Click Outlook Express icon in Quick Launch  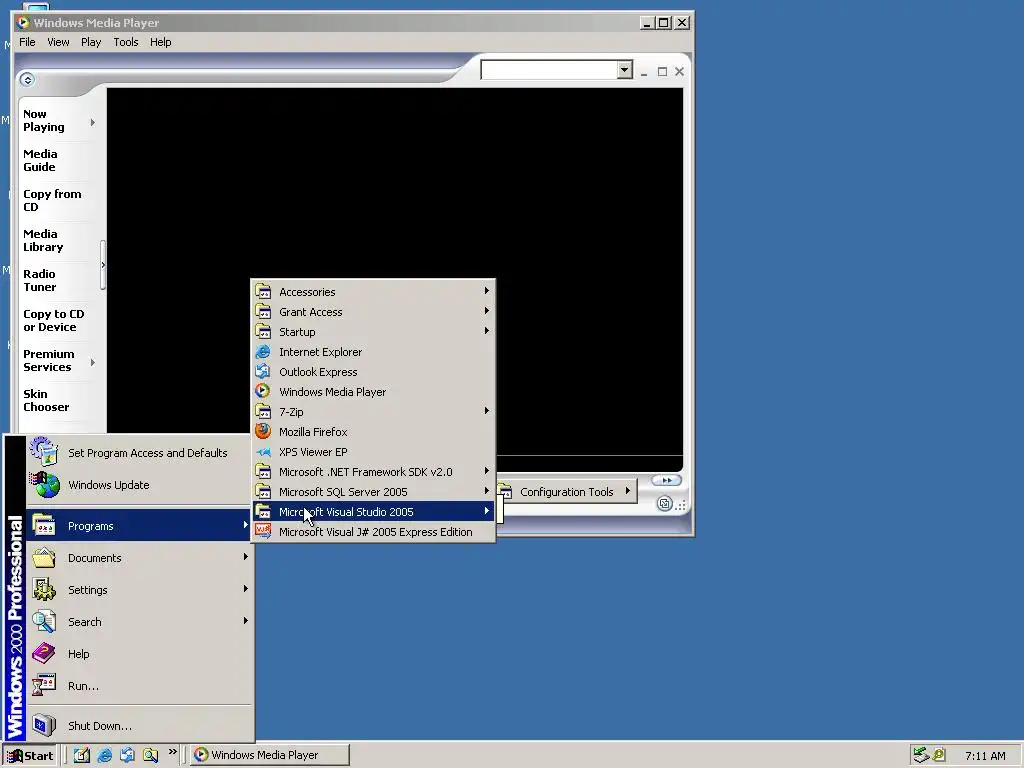127,755
